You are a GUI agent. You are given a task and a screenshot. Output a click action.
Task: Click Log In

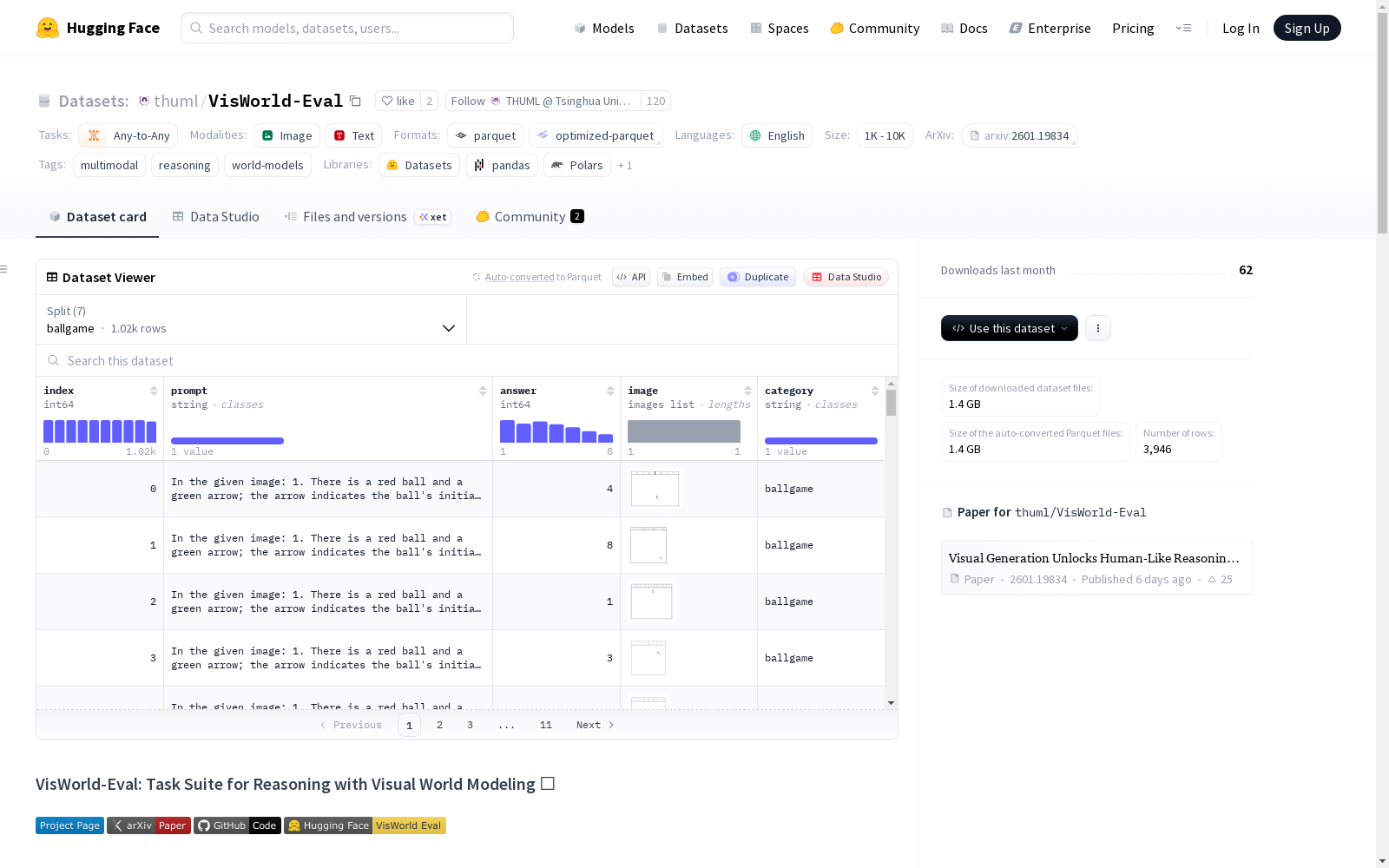[1241, 28]
